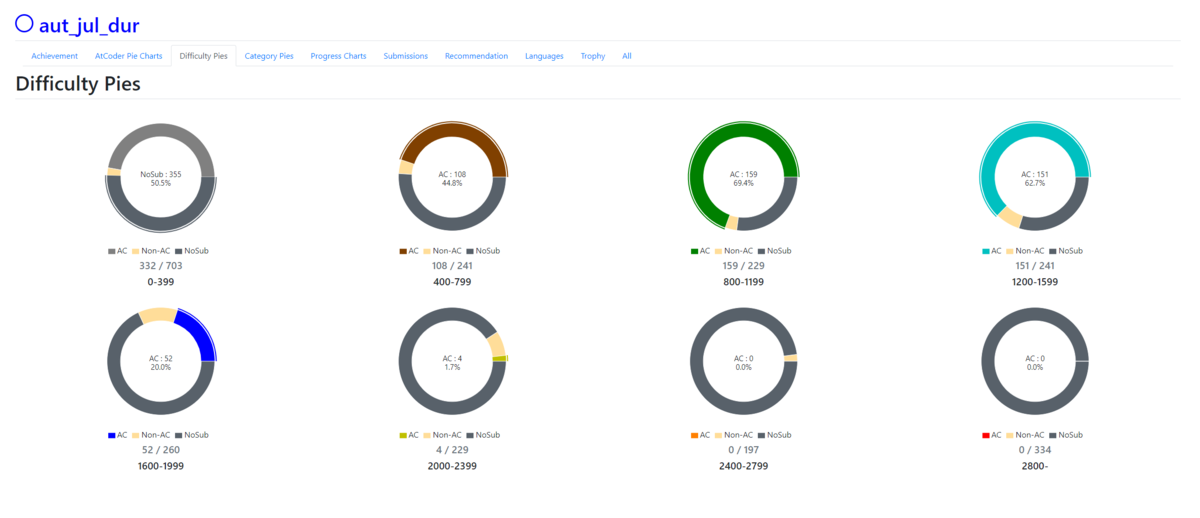Screen dimensions: 1200x518
Task: Click the aut_jul_dur username link
Action: click(89, 26)
